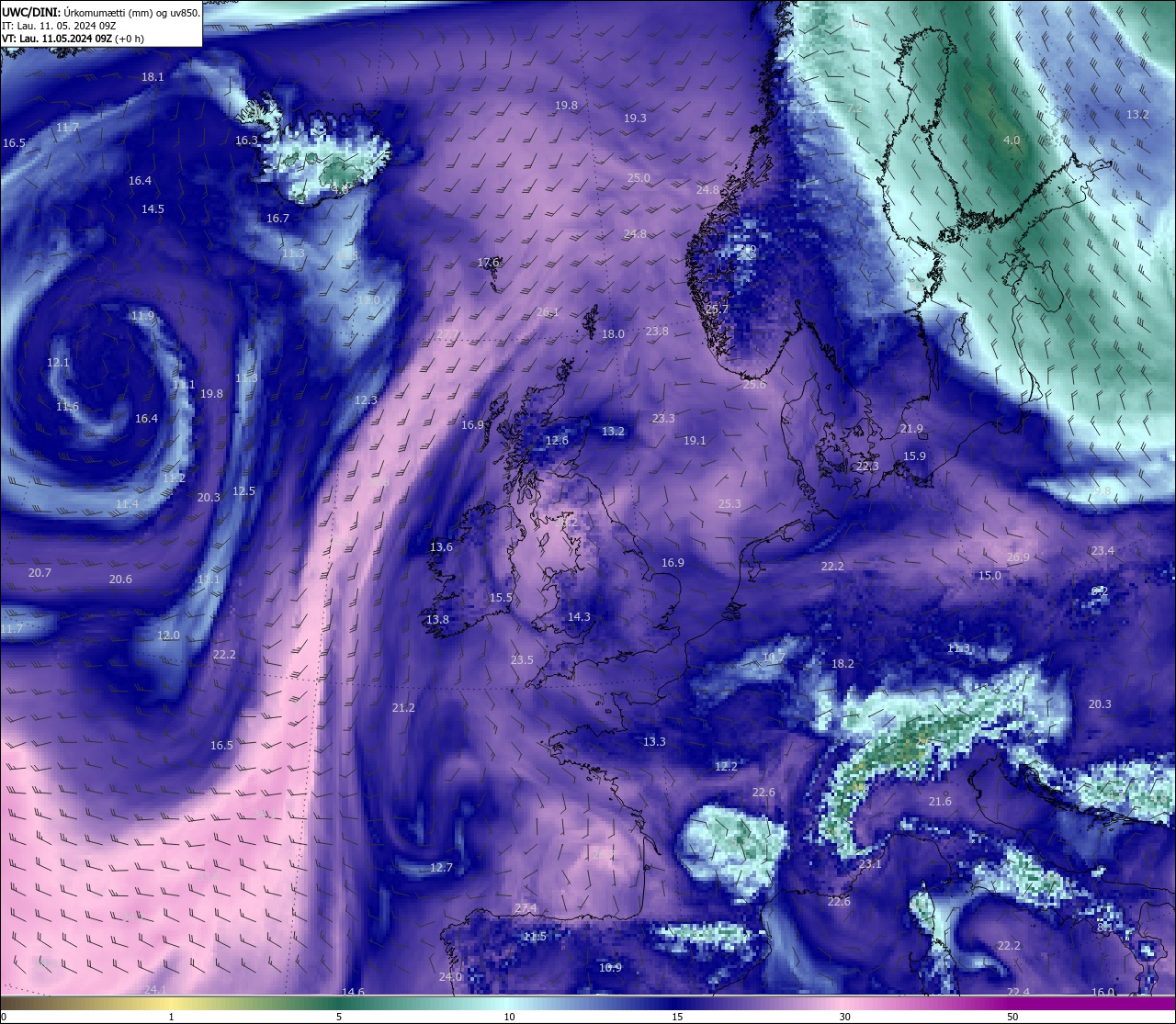Click the 14.3 value label
This screenshot has width=1176, height=1024.
pos(579,617)
